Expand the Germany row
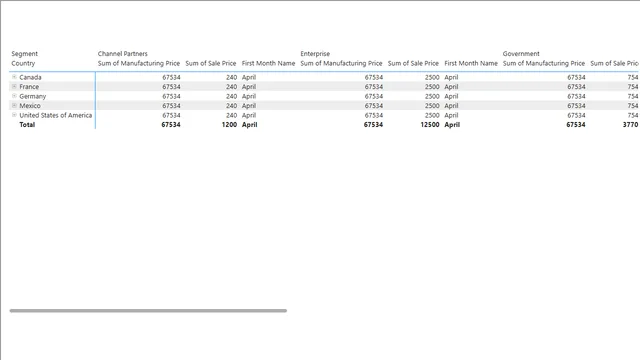The height and width of the screenshot is (360, 640). pos(14,96)
